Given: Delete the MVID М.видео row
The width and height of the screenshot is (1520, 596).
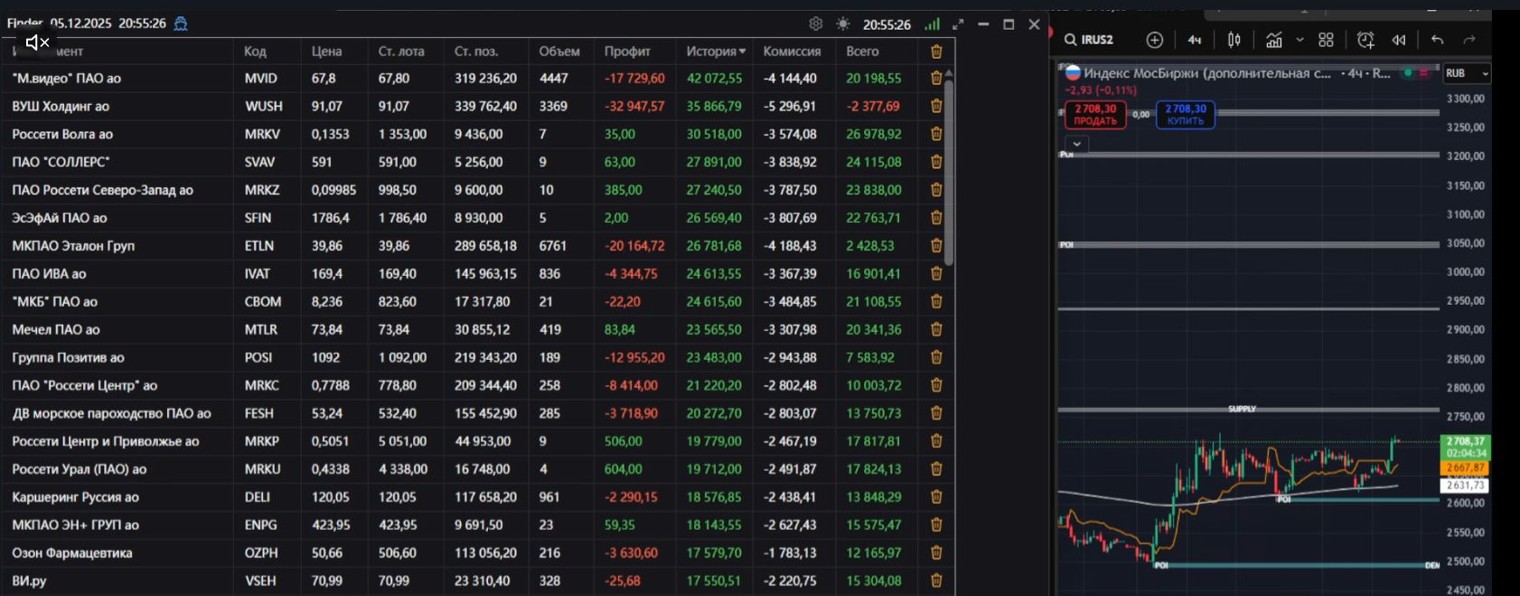Looking at the screenshot, I should pyautogui.click(x=936, y=78).
